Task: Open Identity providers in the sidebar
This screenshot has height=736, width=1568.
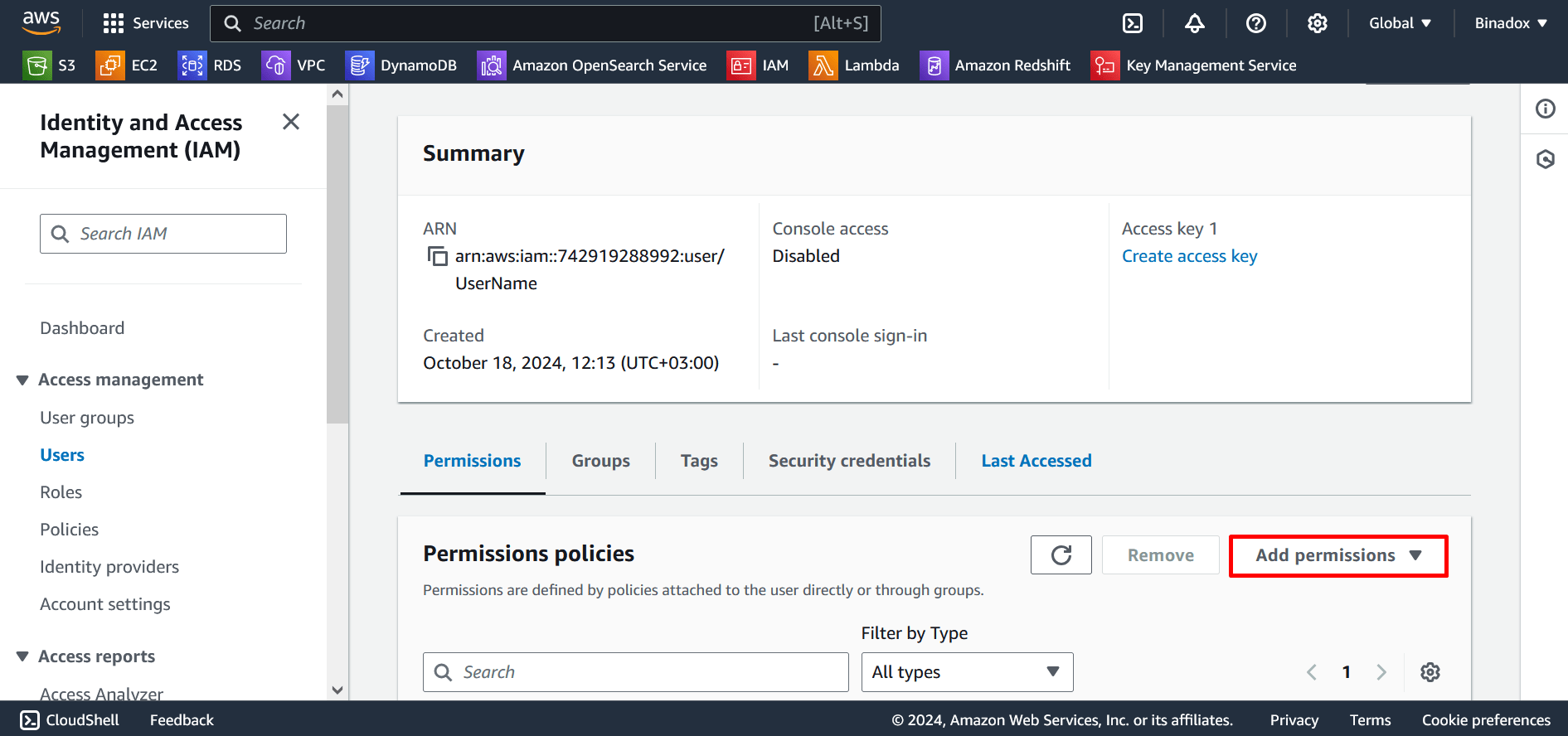Action: pyautogui.click(x=109, y=567)
